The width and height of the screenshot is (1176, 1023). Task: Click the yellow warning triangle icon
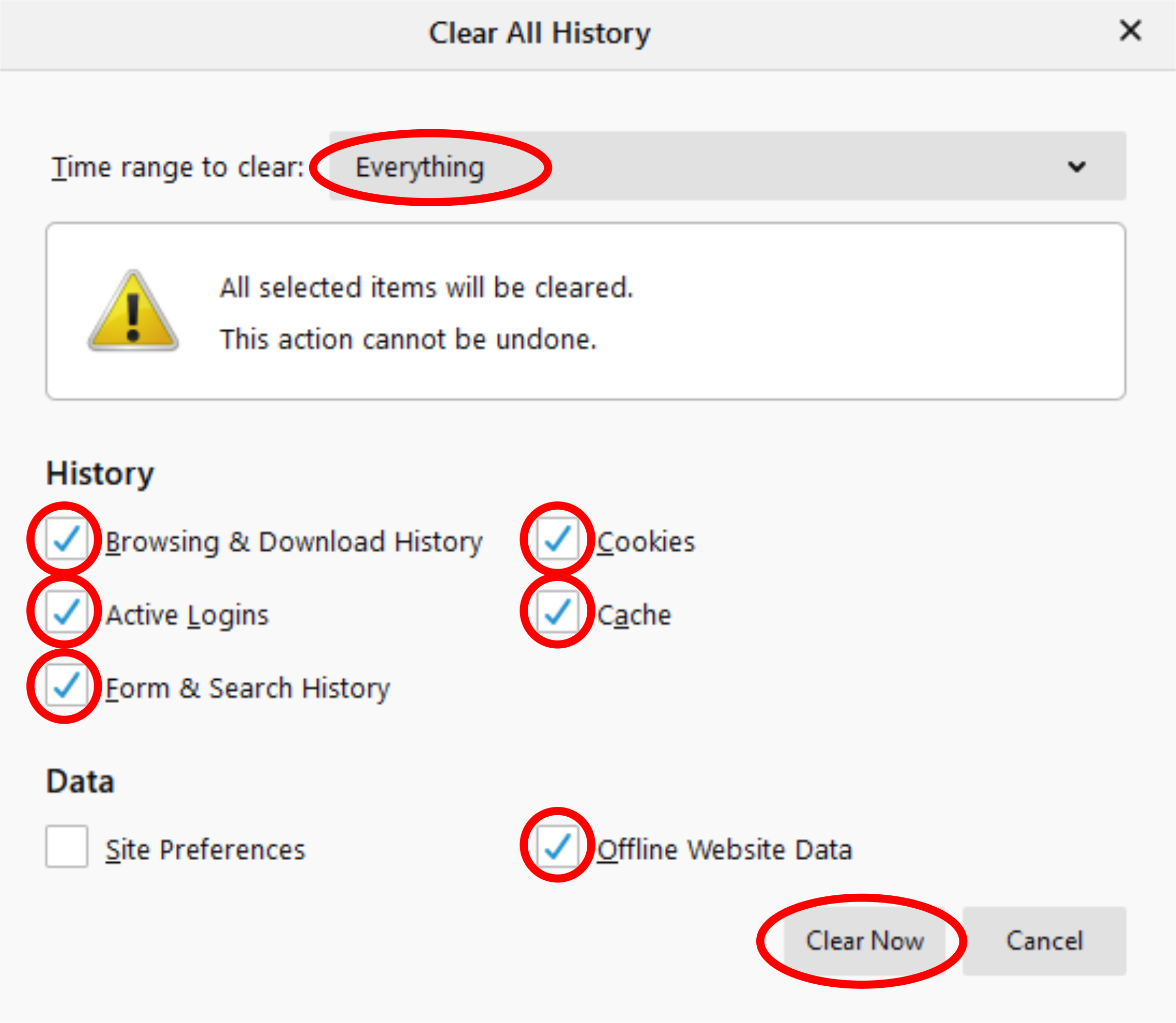[x=133, y=312]
